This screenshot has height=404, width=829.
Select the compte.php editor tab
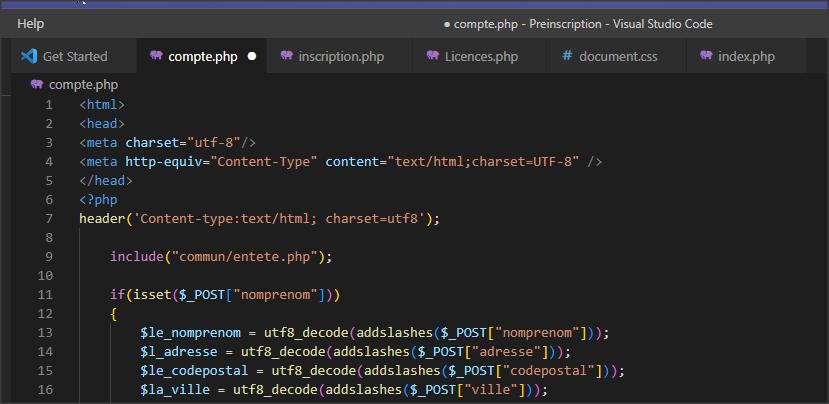202,56
